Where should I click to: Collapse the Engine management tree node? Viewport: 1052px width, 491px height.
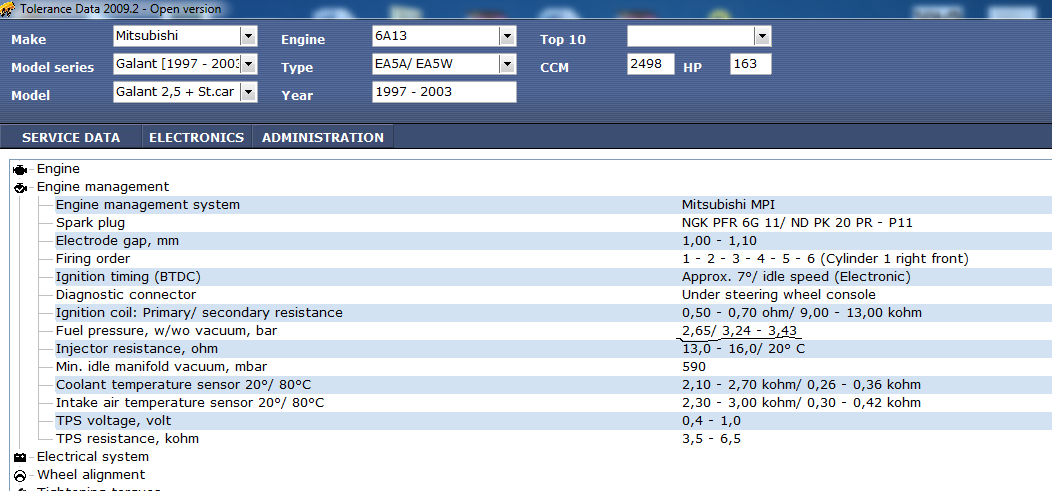coord(103,187)
